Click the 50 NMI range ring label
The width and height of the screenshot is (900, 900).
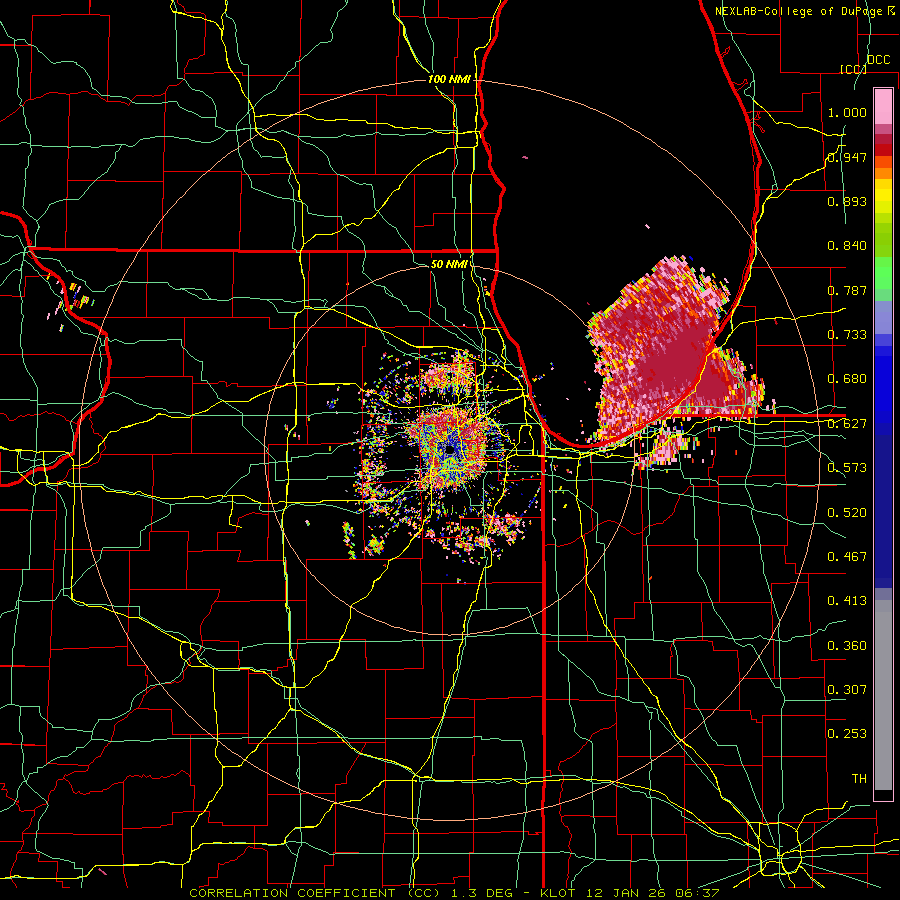click(449, 264)
